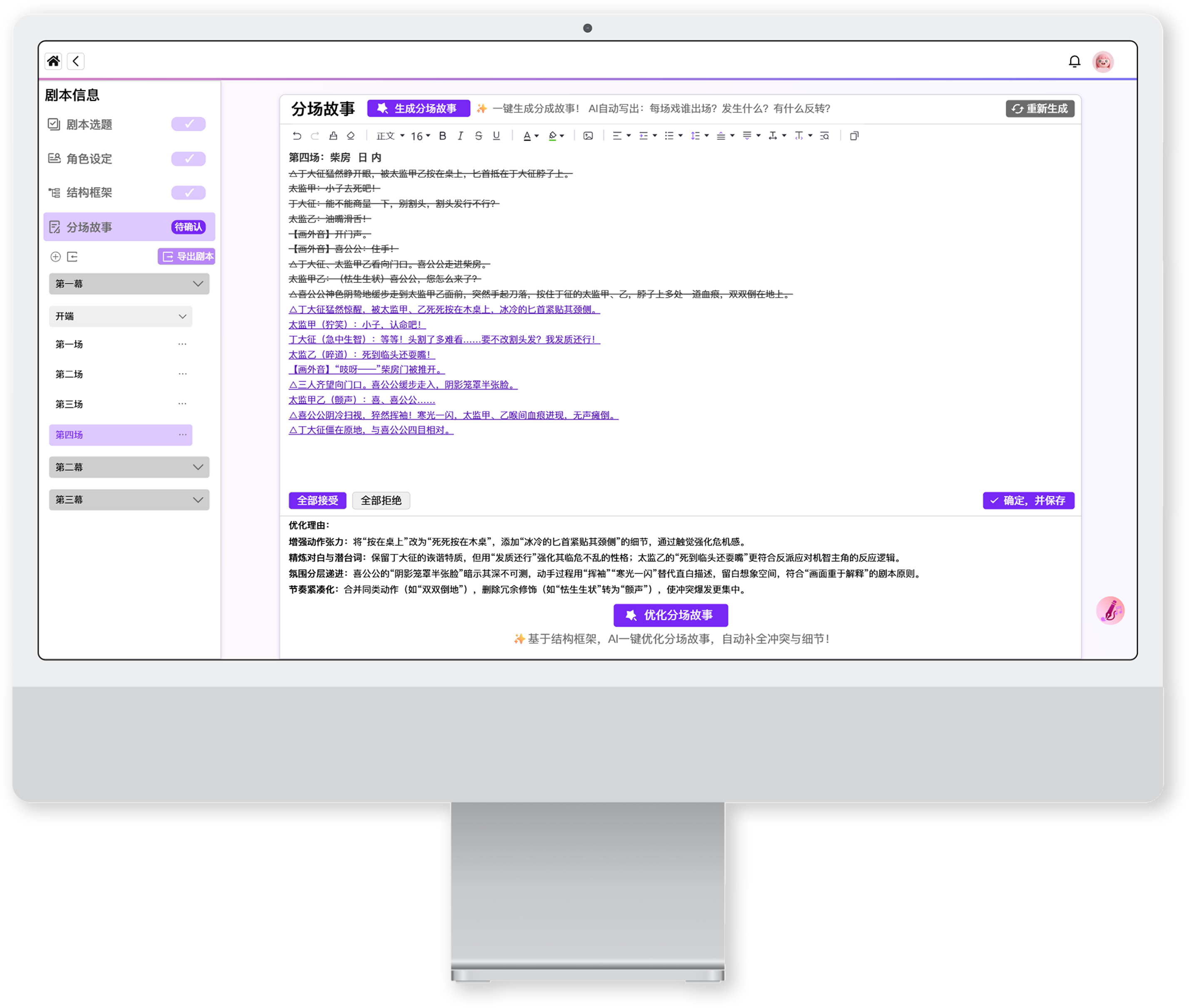Toggle strikethrough text formatting
Image resolution: width=1189 pixels, height=1008 pixels.
478,136
